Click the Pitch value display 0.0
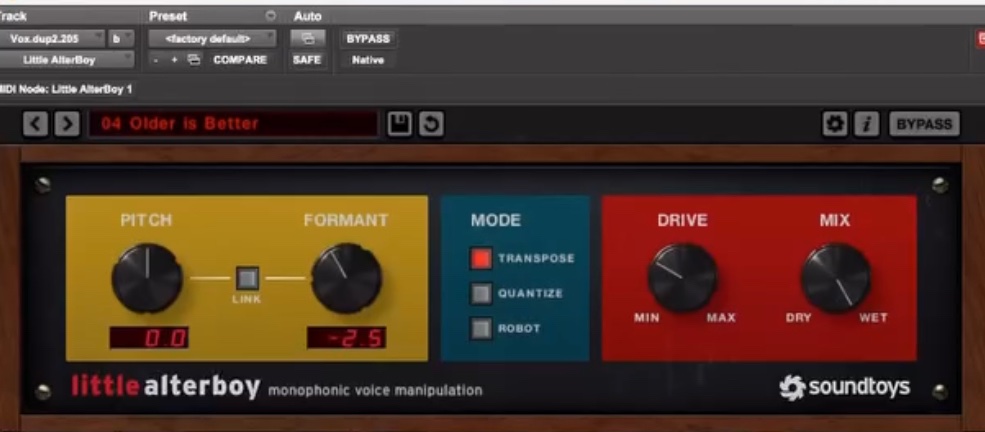 click(149, 338)
